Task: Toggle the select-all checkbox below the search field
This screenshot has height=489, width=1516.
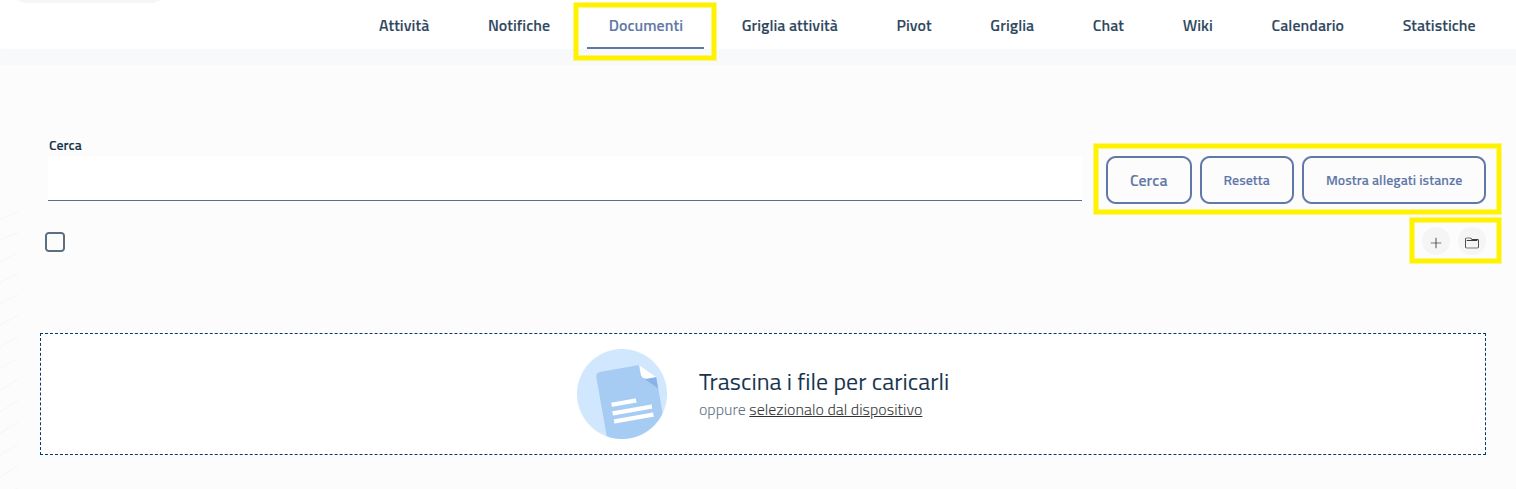Action: pyautogui.click(x=55, y=242)
